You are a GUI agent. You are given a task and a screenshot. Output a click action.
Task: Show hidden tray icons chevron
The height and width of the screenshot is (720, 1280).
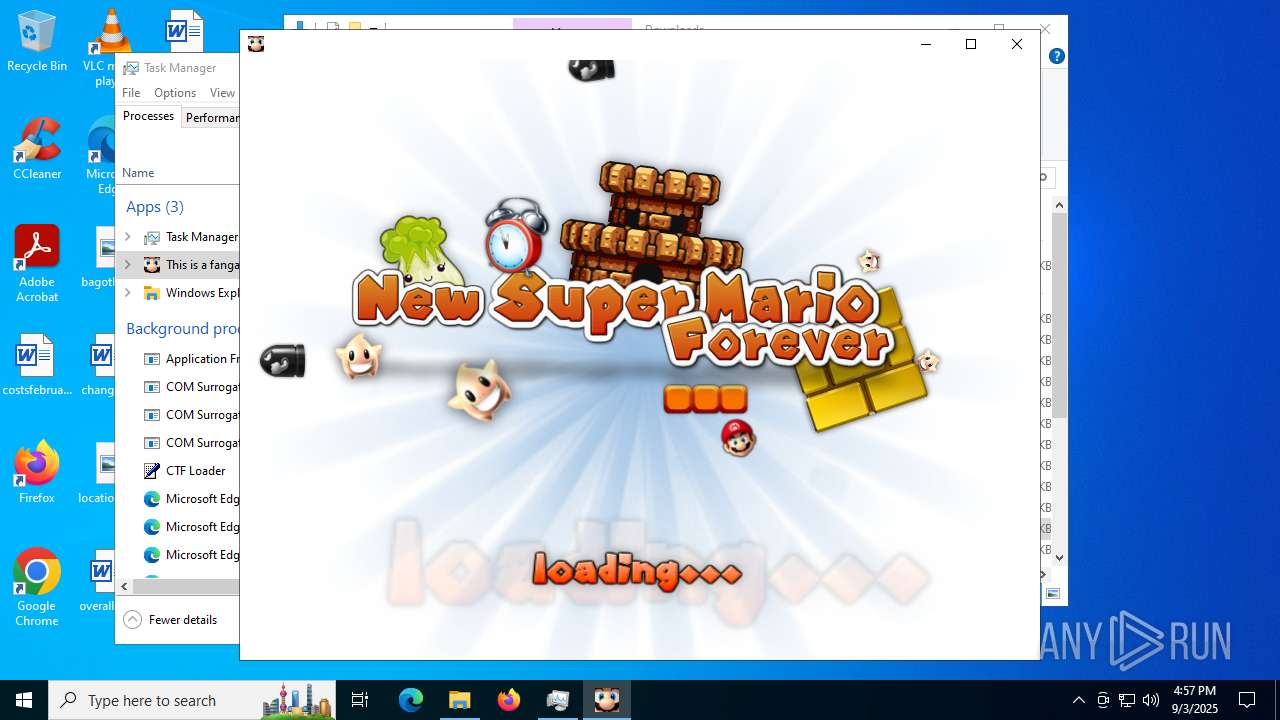coord(1078,700)
